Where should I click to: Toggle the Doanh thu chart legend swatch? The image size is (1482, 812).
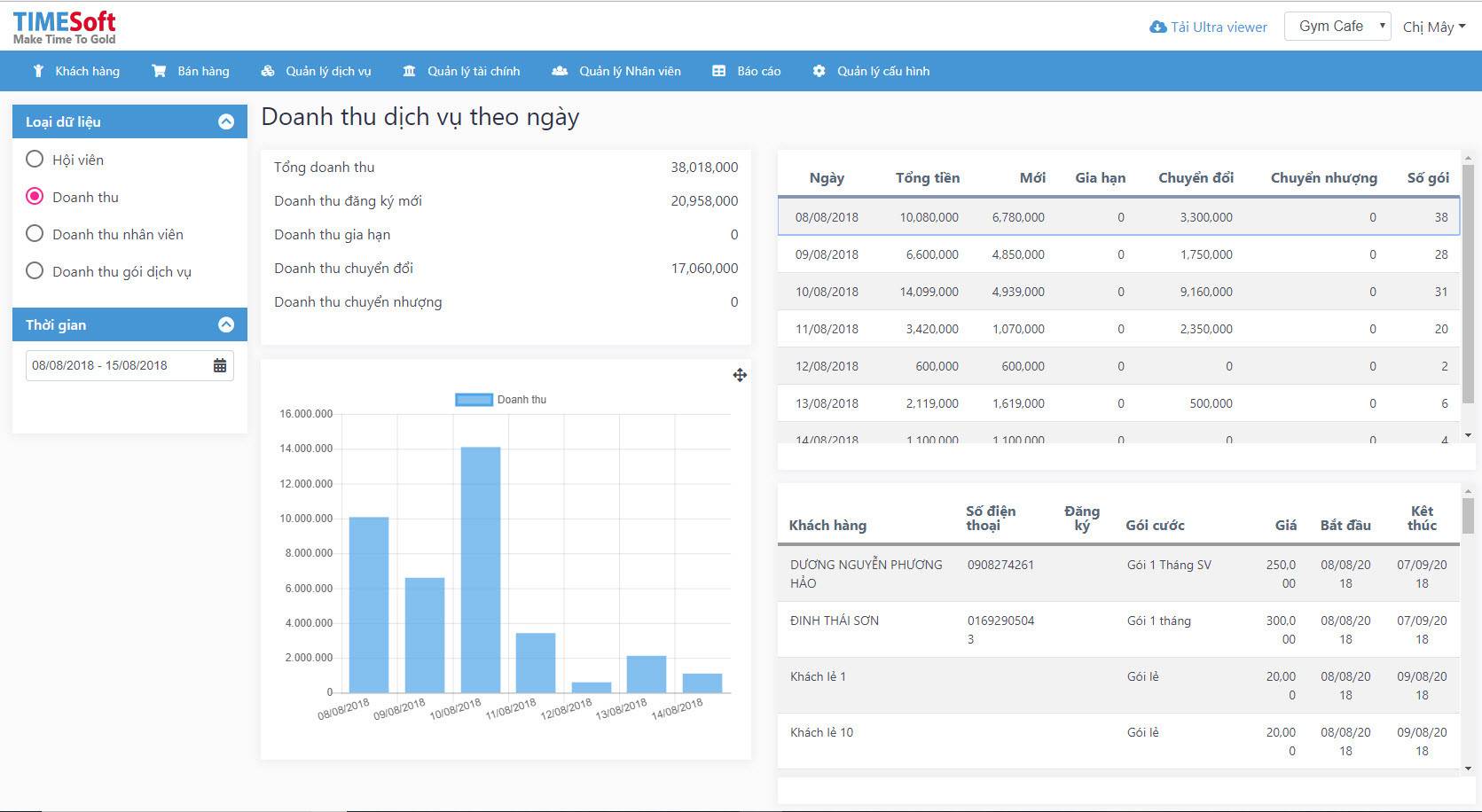pyautogui.click(x=474, y=400)
